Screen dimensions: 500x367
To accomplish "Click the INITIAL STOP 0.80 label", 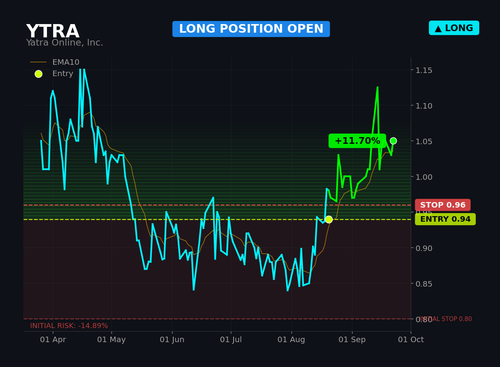I will pyautogui.click(x=447, y=319).
